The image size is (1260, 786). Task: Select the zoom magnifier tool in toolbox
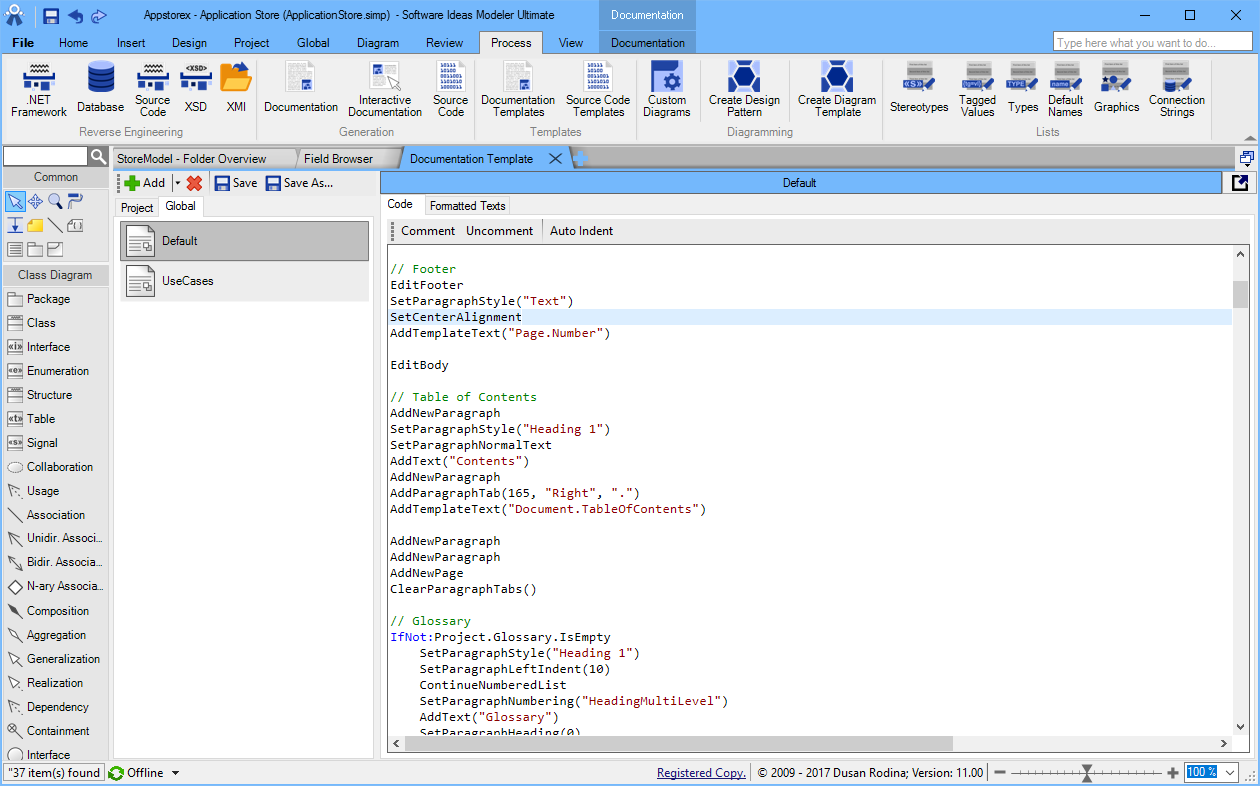tap(55, 201)
